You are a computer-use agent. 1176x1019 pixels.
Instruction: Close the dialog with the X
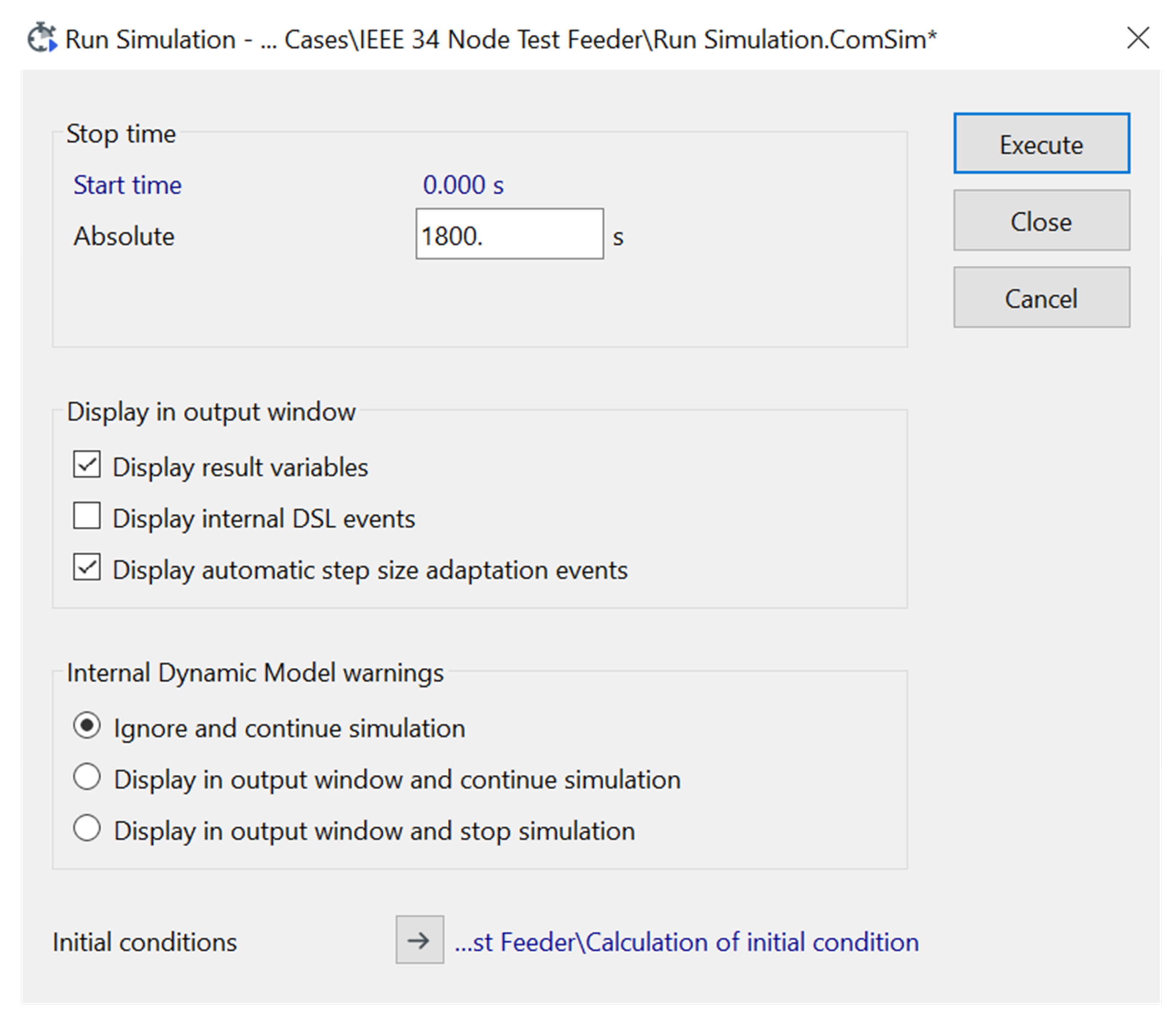click(1137, 39)
